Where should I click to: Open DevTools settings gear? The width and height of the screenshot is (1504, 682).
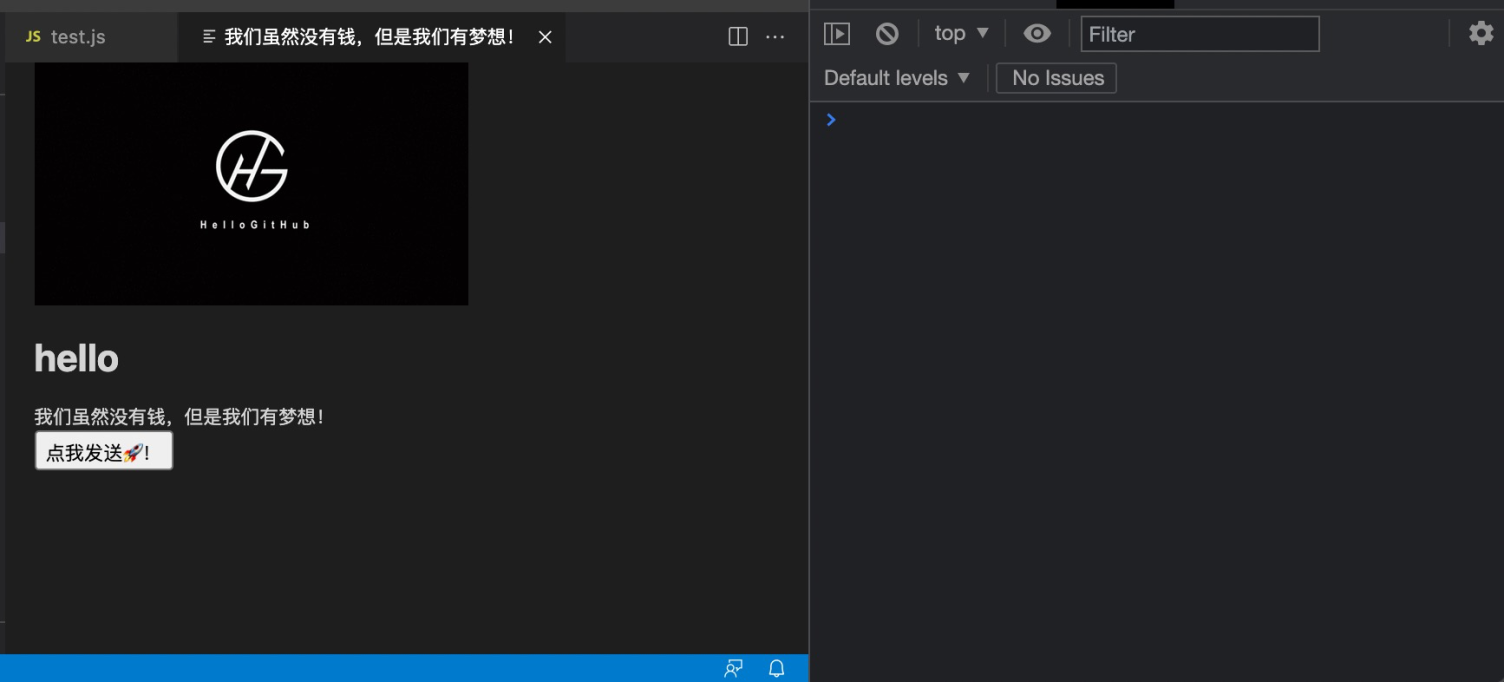coord(1480,33)
